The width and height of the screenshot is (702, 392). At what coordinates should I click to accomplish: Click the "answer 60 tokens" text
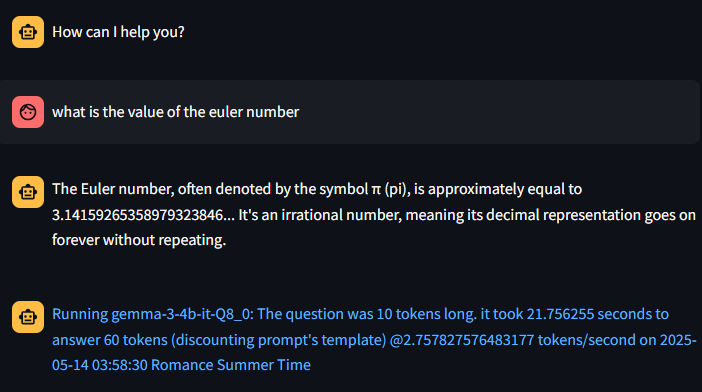click(x=110, y=340)
